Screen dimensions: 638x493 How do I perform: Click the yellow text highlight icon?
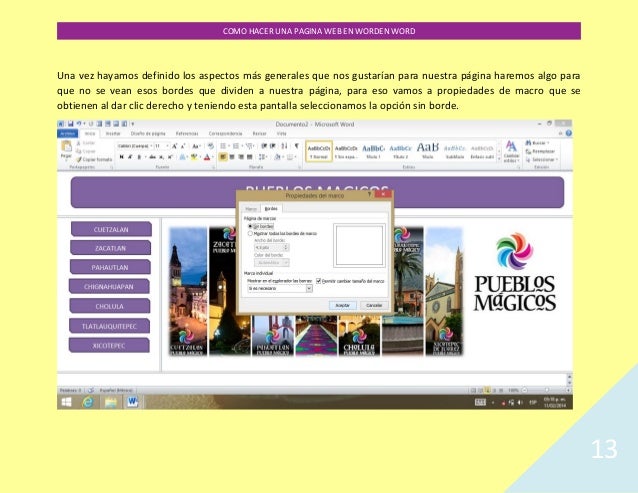click(x=194, y=157)
